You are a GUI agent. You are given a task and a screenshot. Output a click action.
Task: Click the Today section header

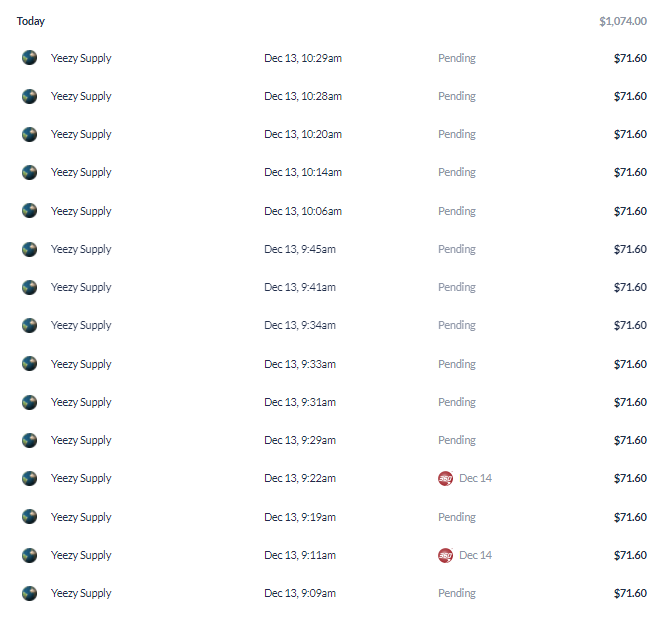click(31, 21)
